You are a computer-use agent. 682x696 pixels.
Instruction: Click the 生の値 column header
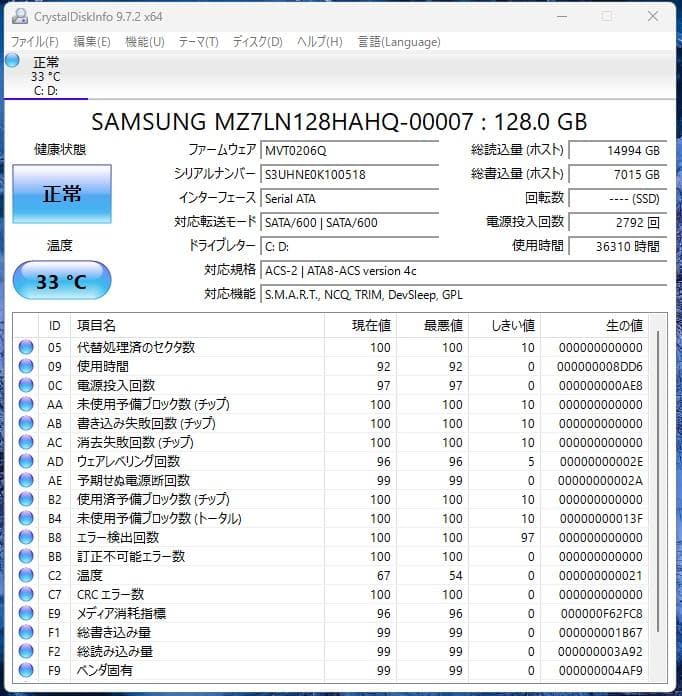tap(594, 325)
